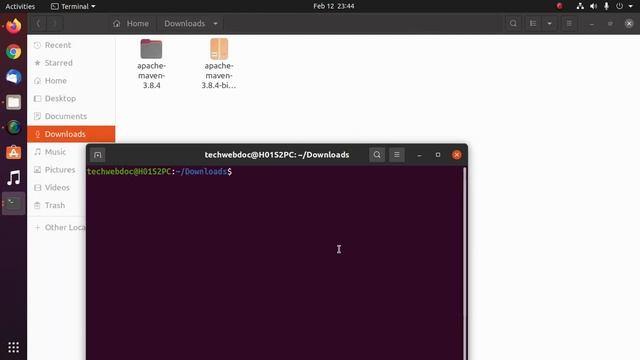Select Downloads in Files sidebar
640x360 pixels.
coord(71,134)
